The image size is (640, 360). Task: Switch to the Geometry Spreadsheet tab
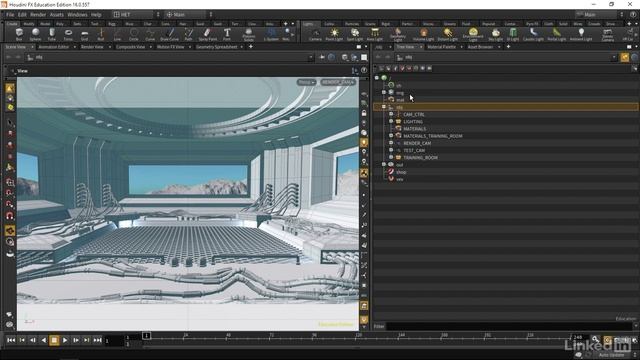[217, 47]
